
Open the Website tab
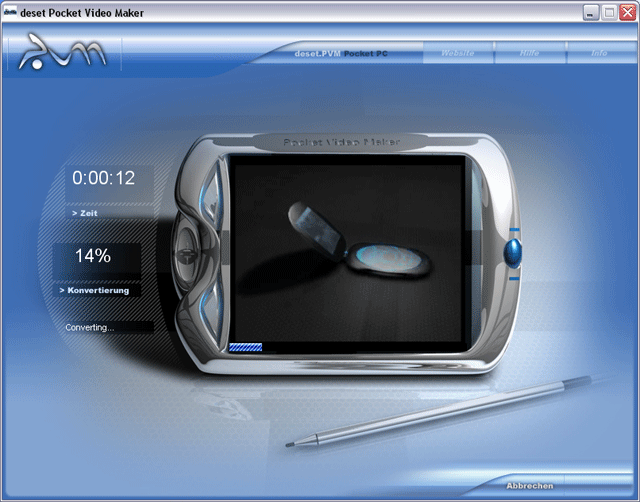458,53
